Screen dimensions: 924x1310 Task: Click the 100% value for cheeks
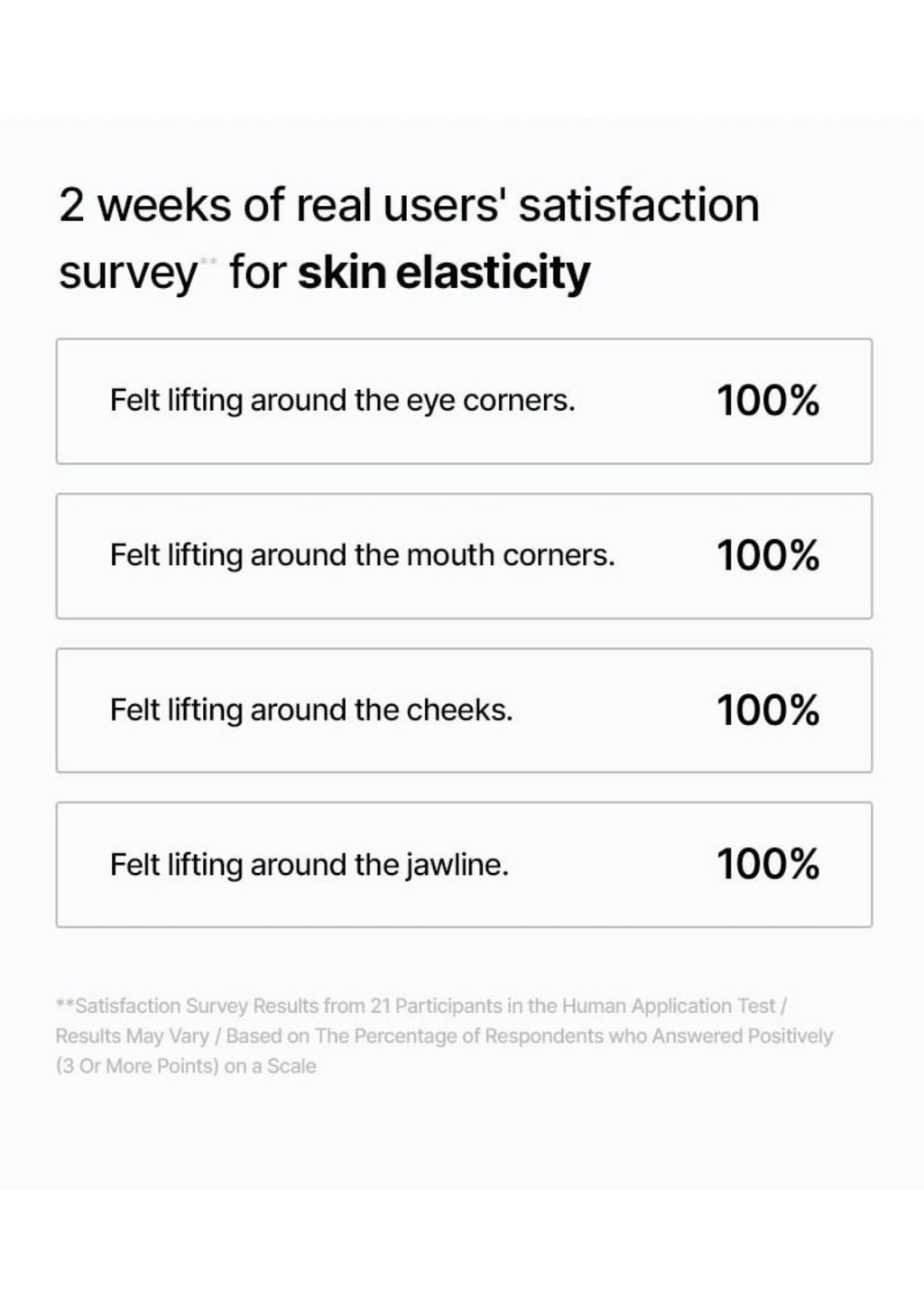[768, 711]
